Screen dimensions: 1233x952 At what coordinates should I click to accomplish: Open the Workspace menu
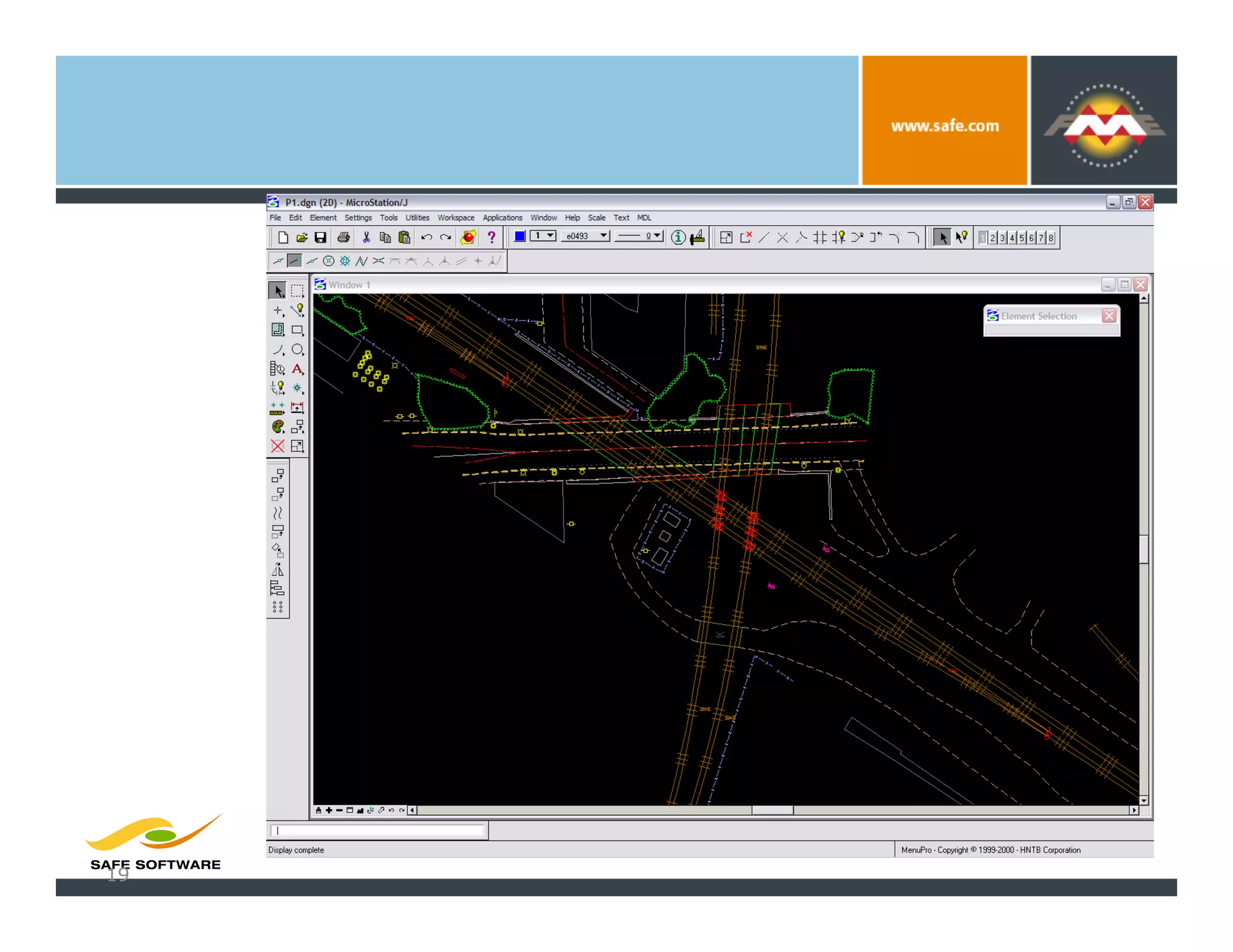pyautogui.click(x=455, y=218)
